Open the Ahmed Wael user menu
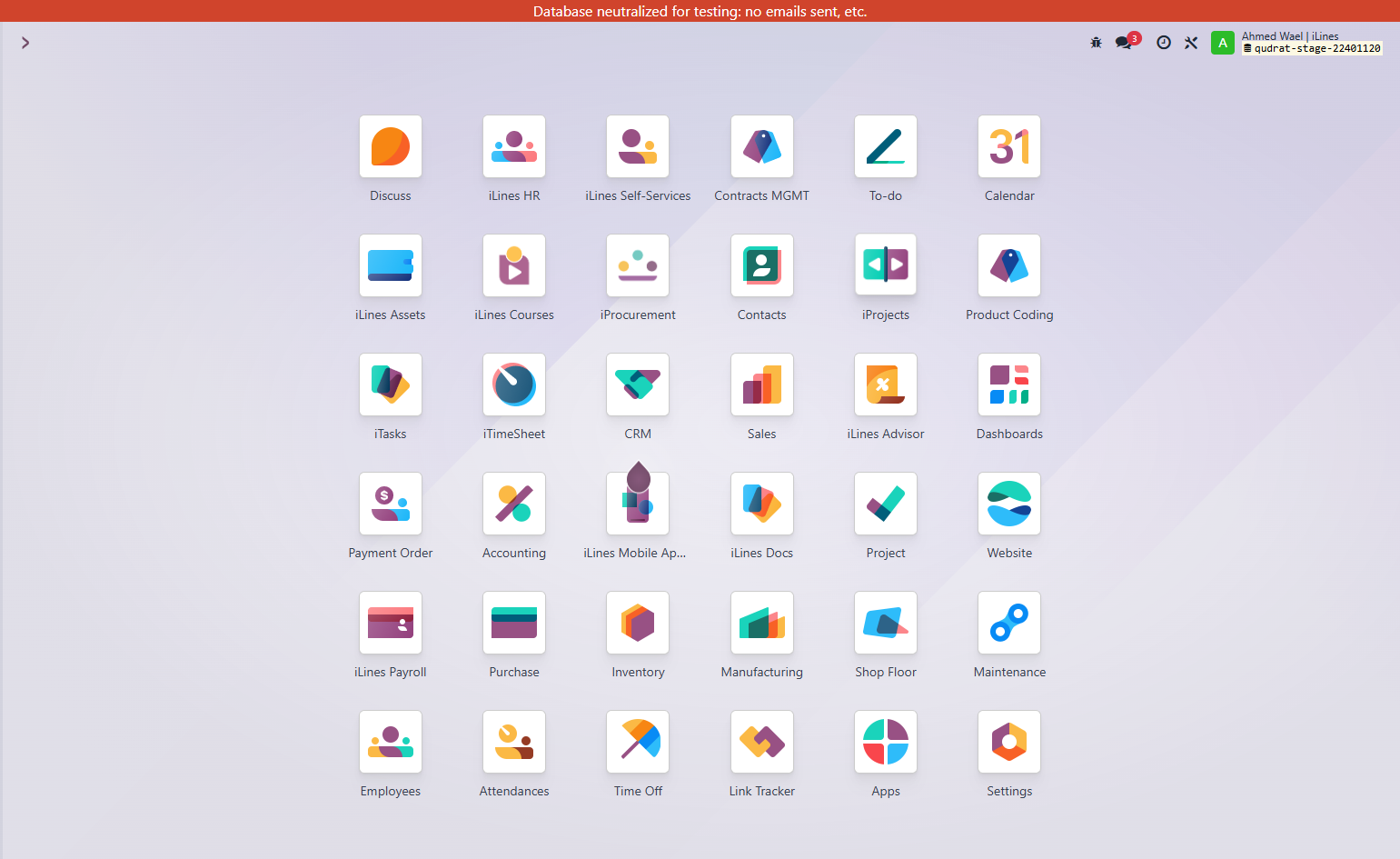 point(1297,43)
